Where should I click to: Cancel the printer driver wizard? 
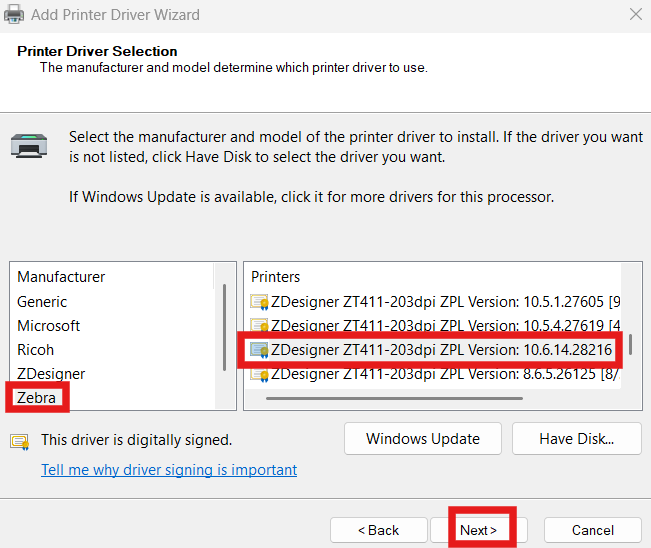pos(592,530)
